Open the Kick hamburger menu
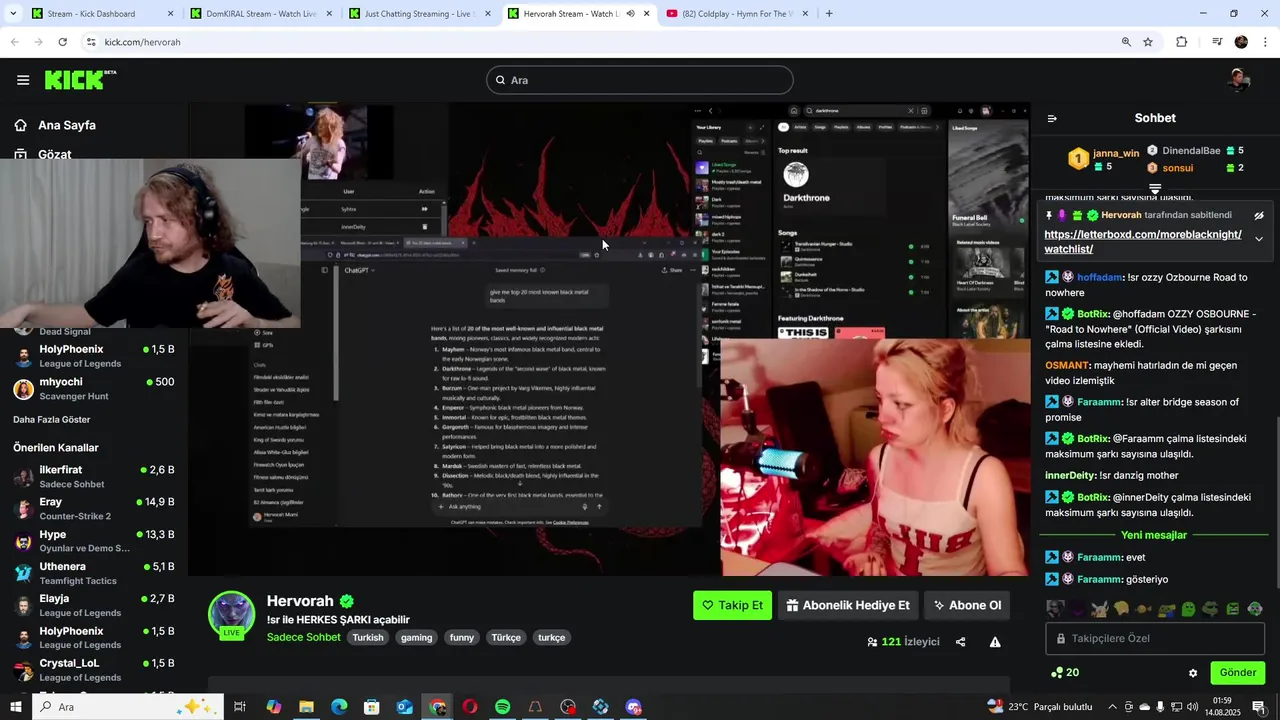1280x720 pixels. tap(23, 80)
